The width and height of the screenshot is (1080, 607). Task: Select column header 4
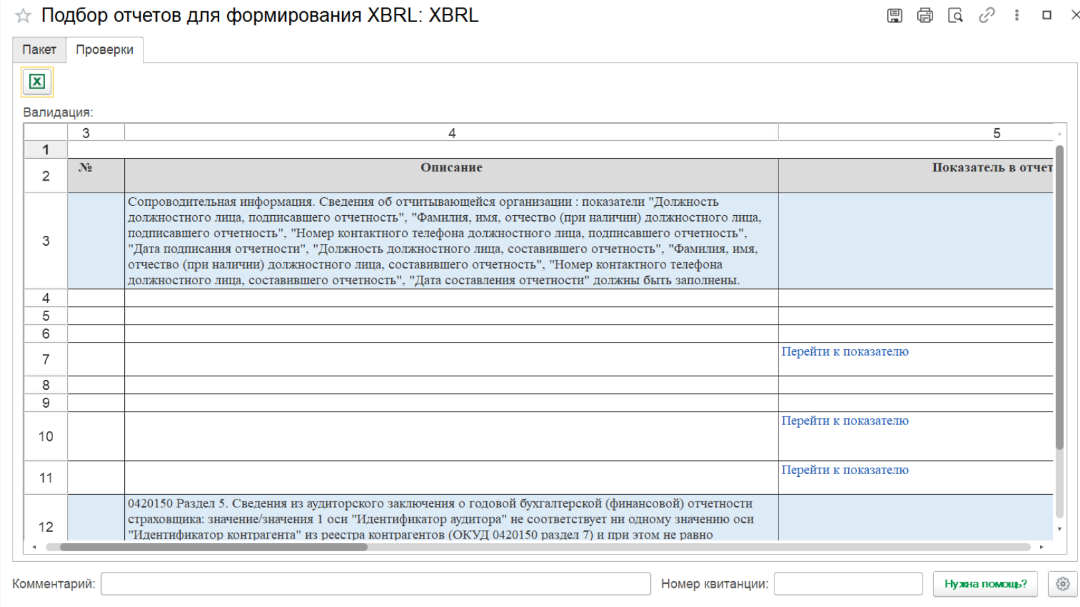[x=452, y=133]
